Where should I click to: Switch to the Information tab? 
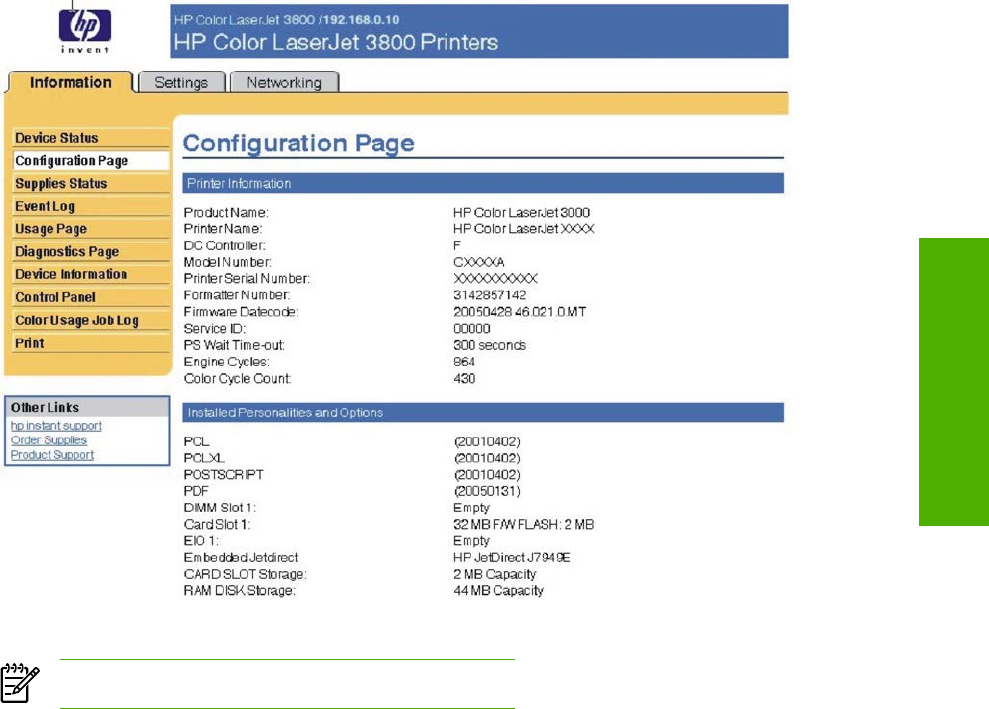pyautogui.click(x=71, y=82)
